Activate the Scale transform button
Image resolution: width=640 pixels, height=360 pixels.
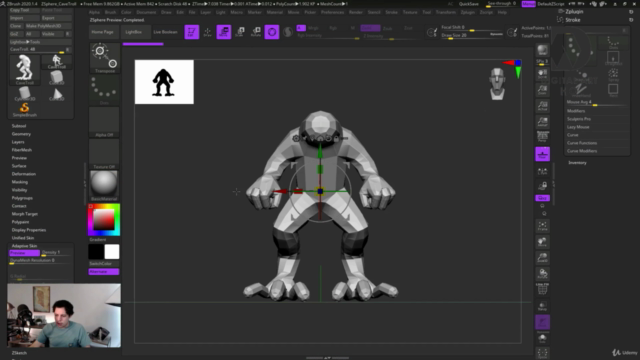(x=240, y=32)
